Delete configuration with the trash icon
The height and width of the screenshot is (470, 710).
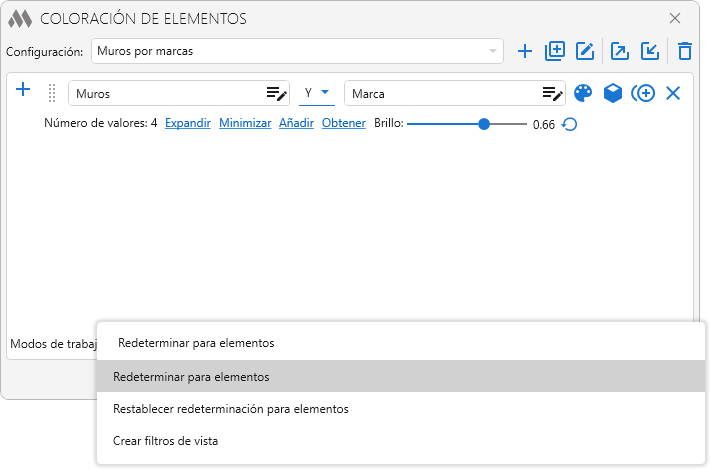[x=685, y=51]
